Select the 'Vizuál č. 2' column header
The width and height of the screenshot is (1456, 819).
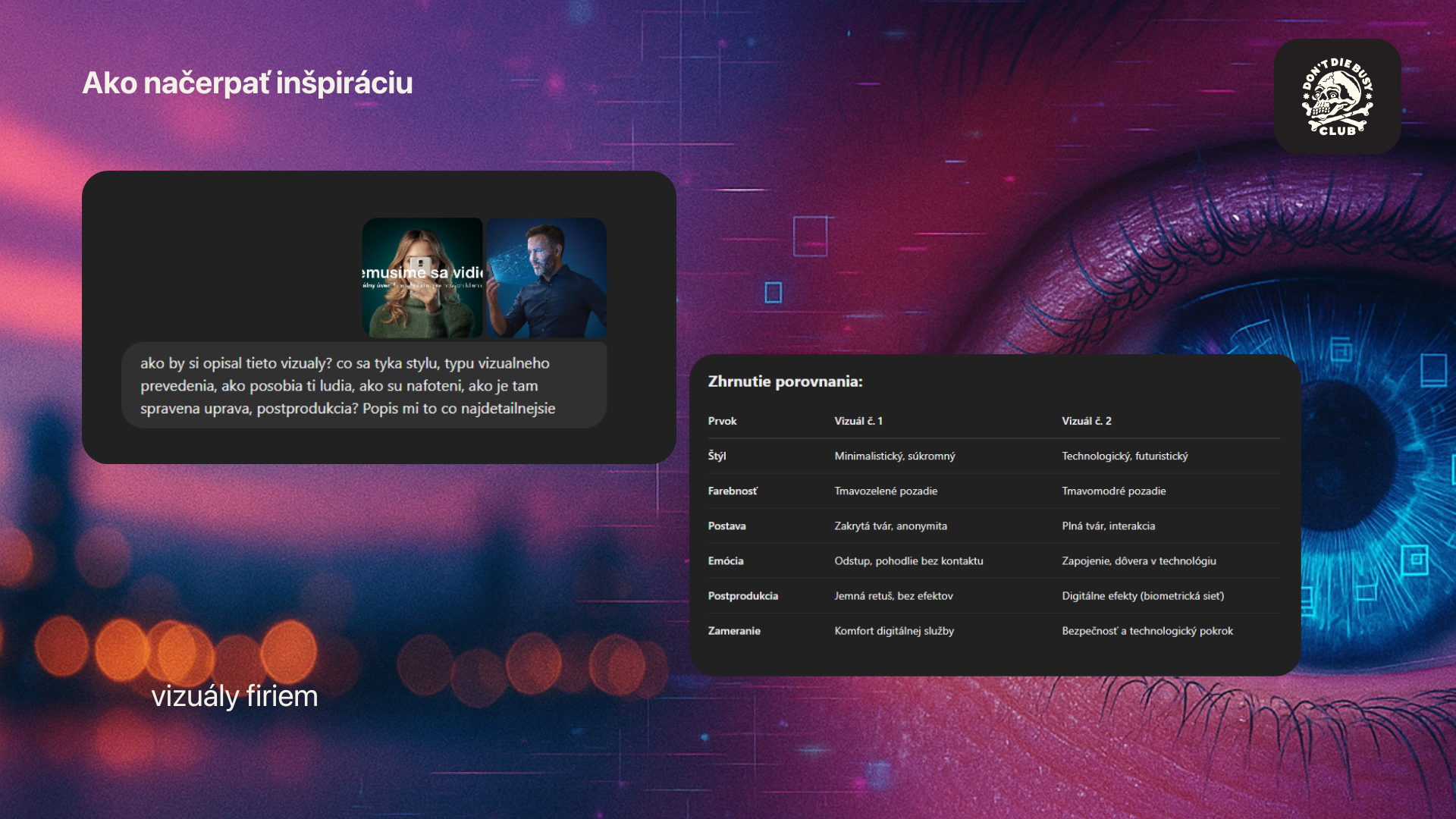(1086, 421)
